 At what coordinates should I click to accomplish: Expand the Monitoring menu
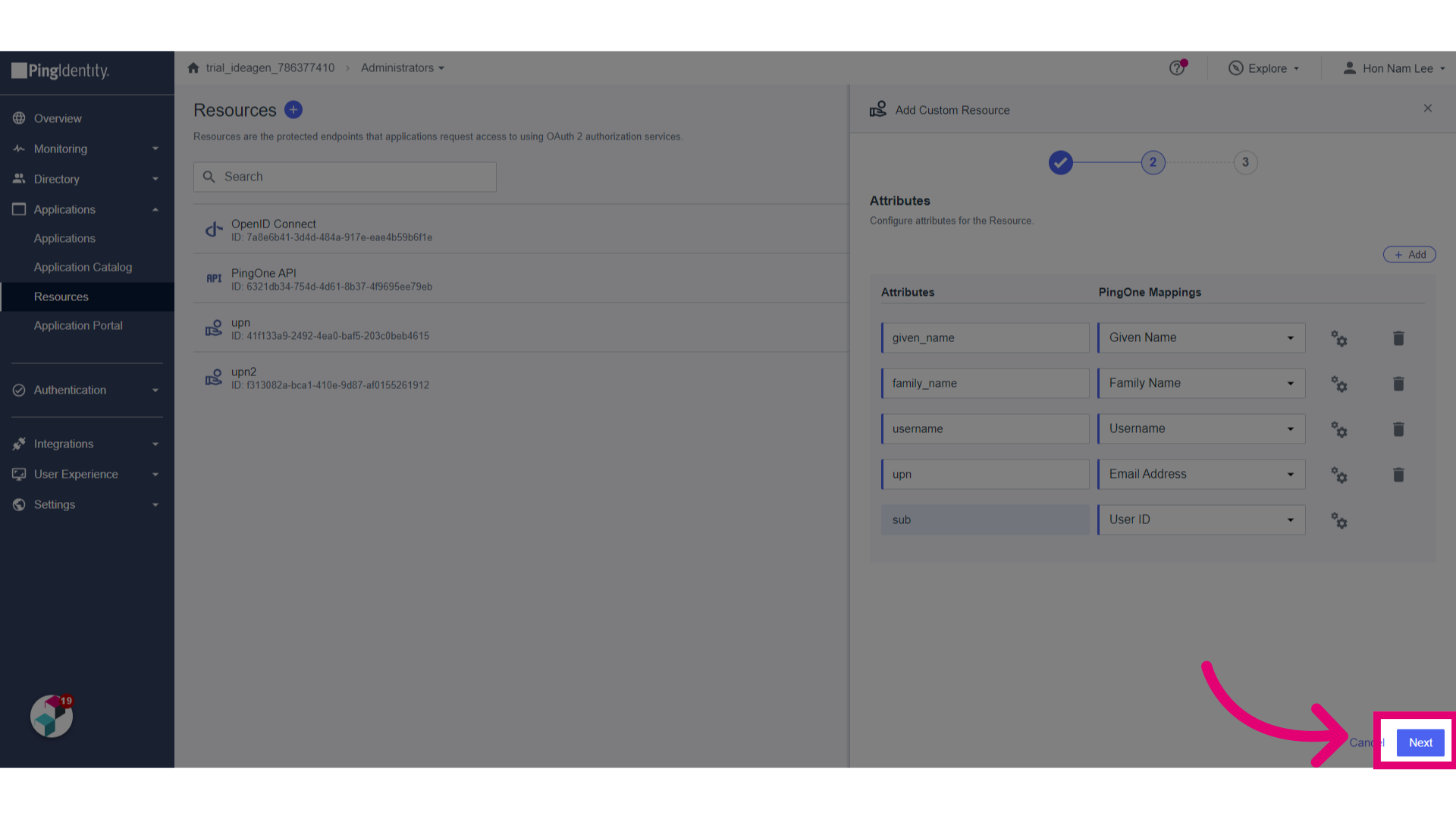[87, 149]
